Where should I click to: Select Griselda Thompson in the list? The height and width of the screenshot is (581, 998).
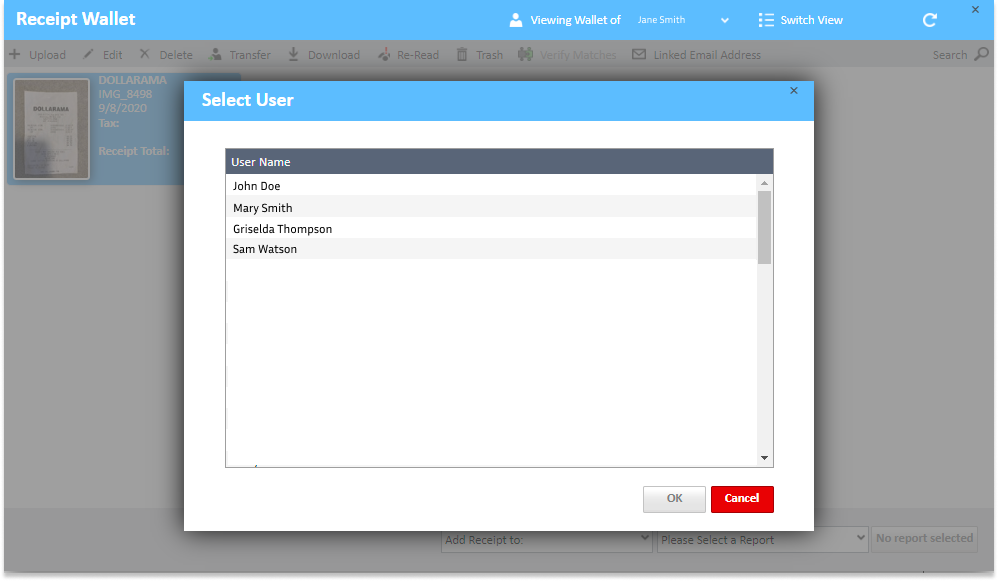[x=282, y=229]
